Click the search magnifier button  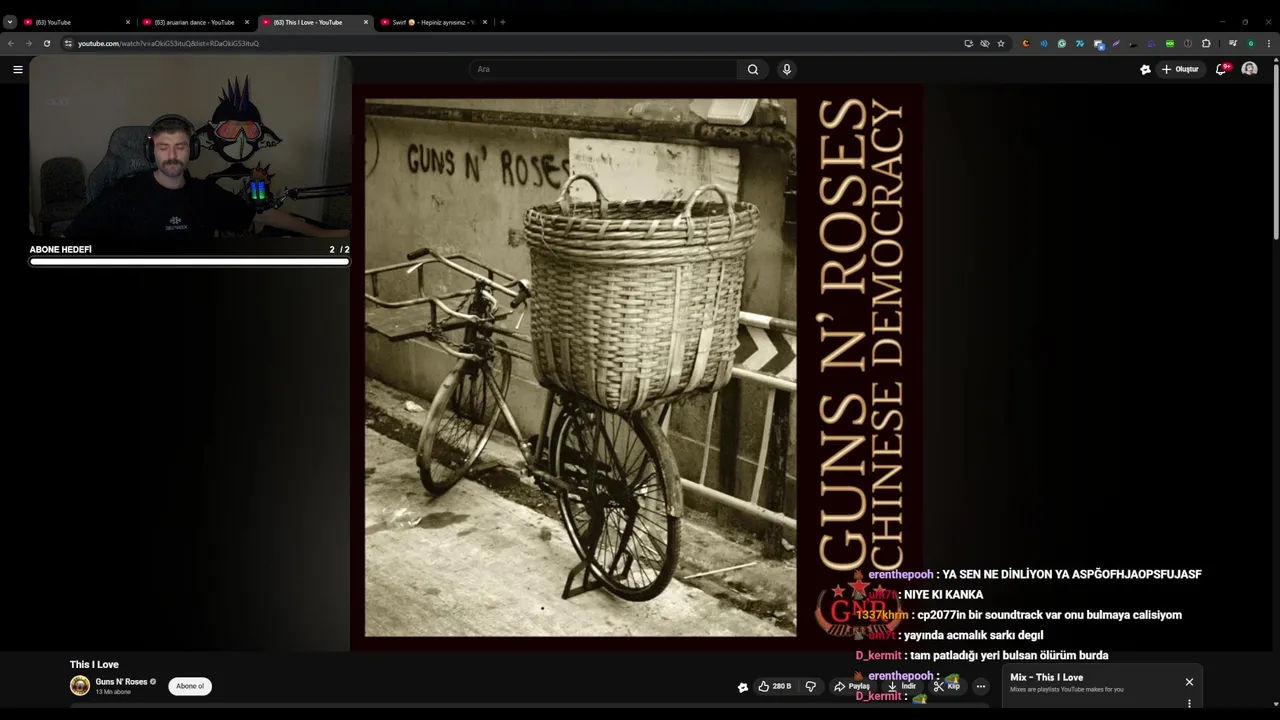(x=753, y=69)
